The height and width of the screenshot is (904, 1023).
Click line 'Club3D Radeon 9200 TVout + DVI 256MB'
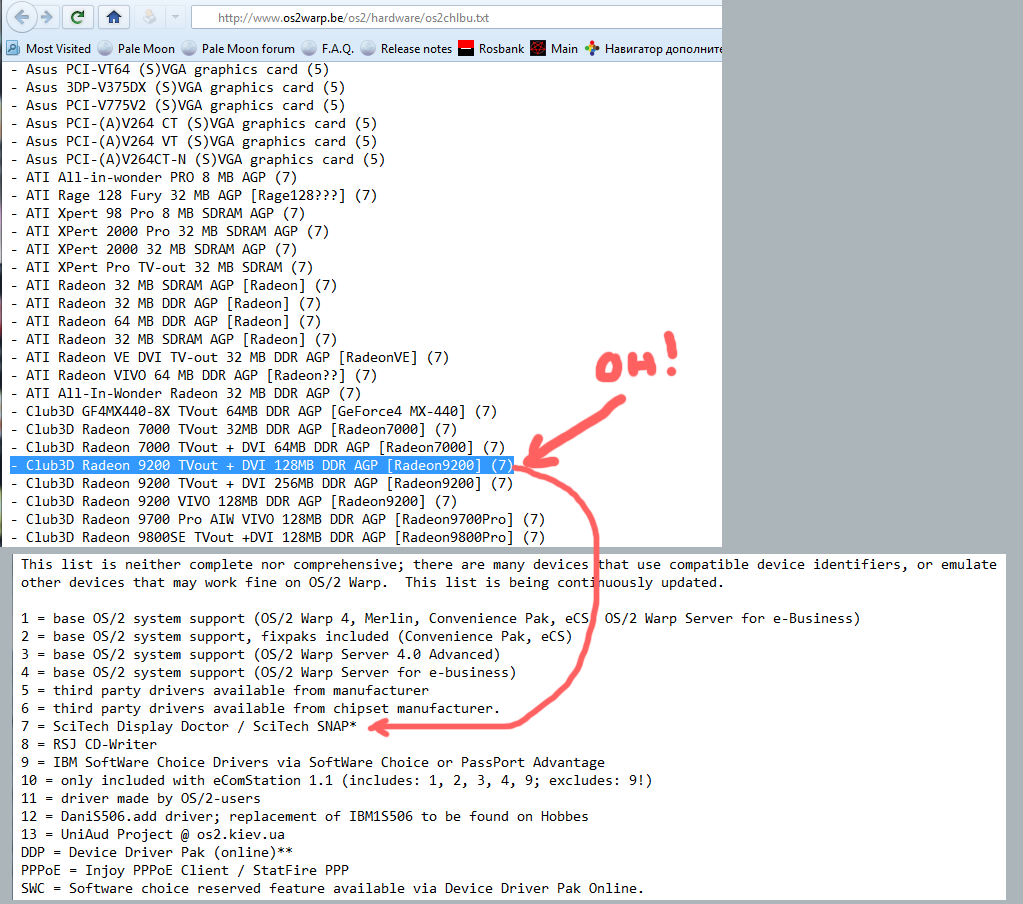point(262,484)
